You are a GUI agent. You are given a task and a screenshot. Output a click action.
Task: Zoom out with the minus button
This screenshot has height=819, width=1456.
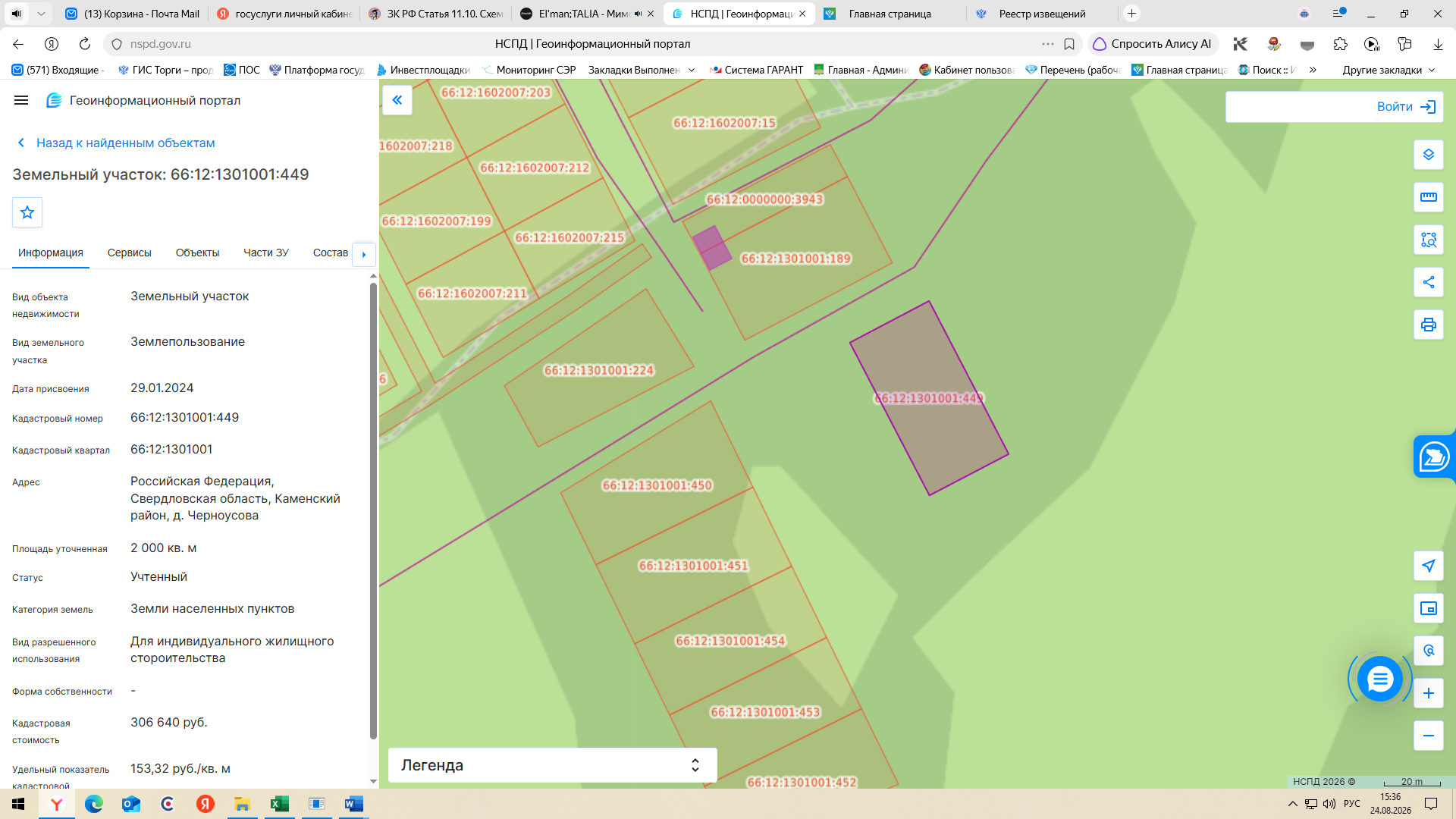[1429, 736]
